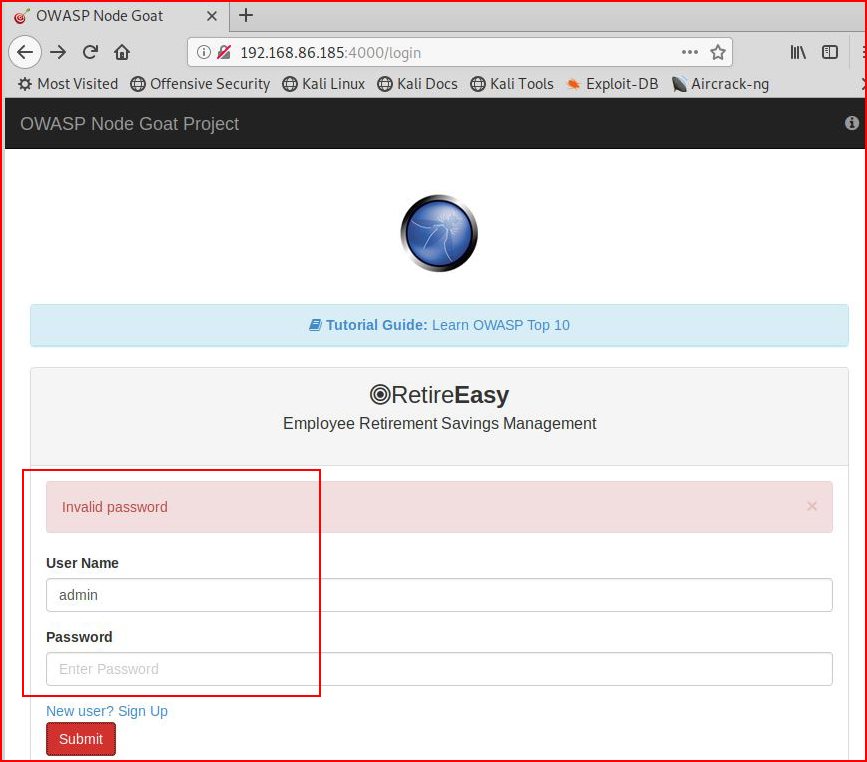Open the page actions three-dot menu
Image resolution: width=867 pixels, height=762 pixels.
(x=690, y=52)
